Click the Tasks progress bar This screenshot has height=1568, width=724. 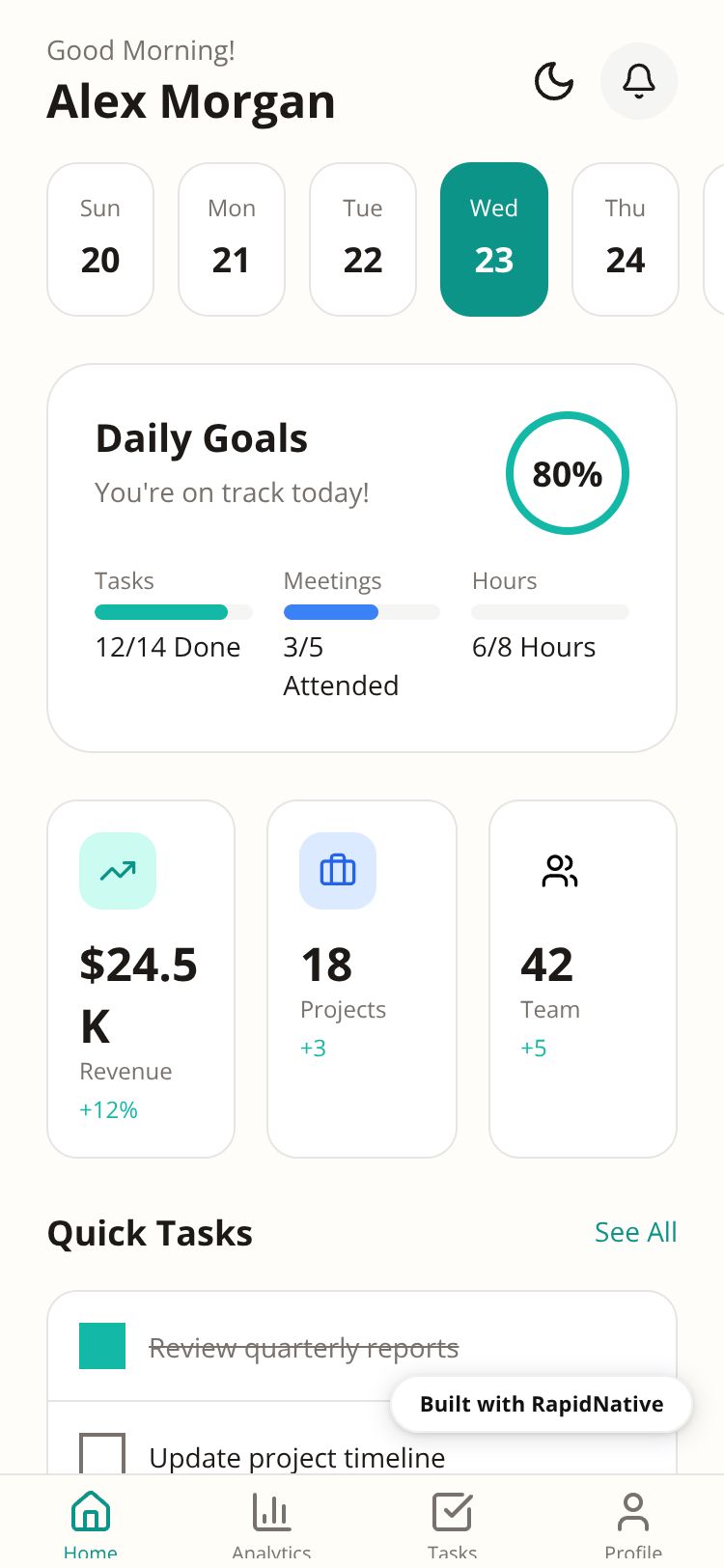[x=174, y=612]
